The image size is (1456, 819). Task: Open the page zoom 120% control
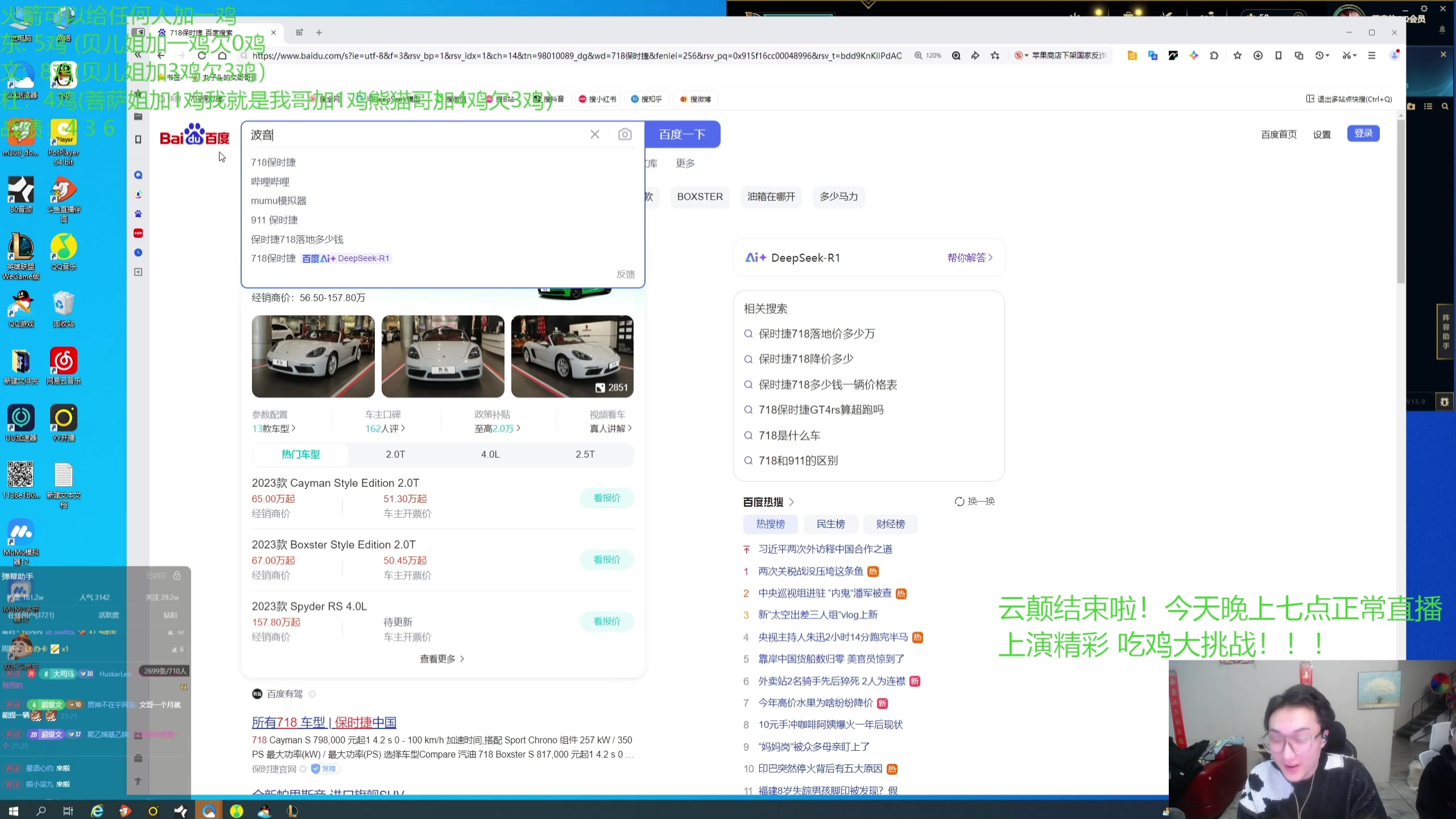928,55
